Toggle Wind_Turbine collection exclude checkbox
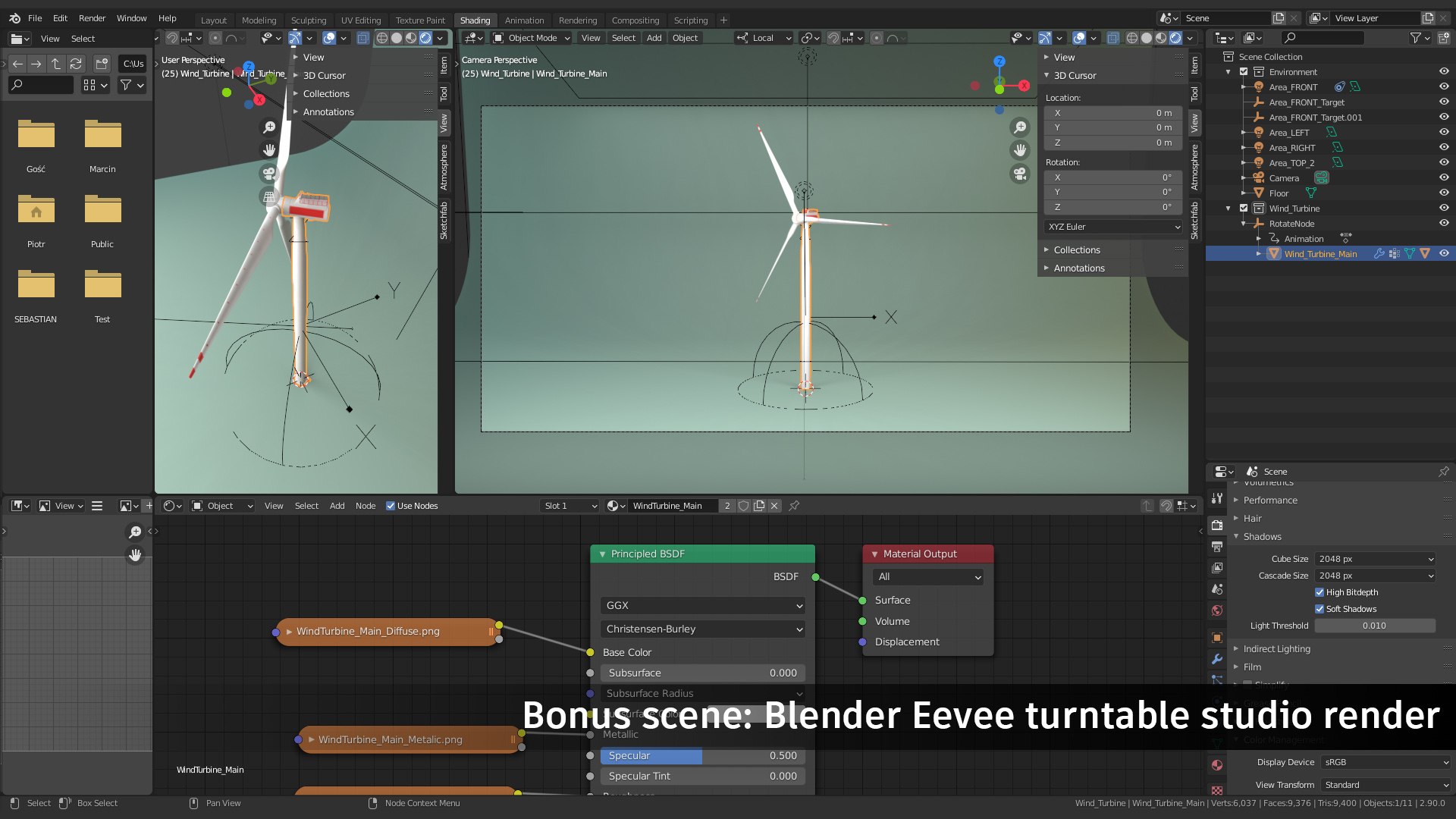 pyautogui.click(x=1244, y=209)
